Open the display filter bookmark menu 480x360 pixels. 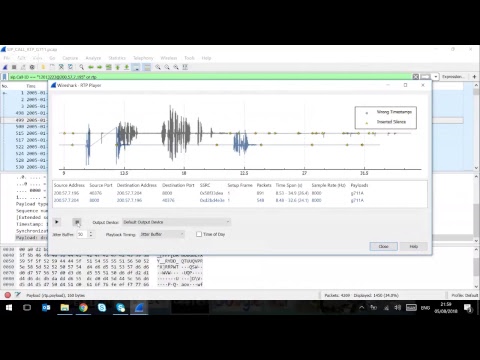click(x=4, y=77)
